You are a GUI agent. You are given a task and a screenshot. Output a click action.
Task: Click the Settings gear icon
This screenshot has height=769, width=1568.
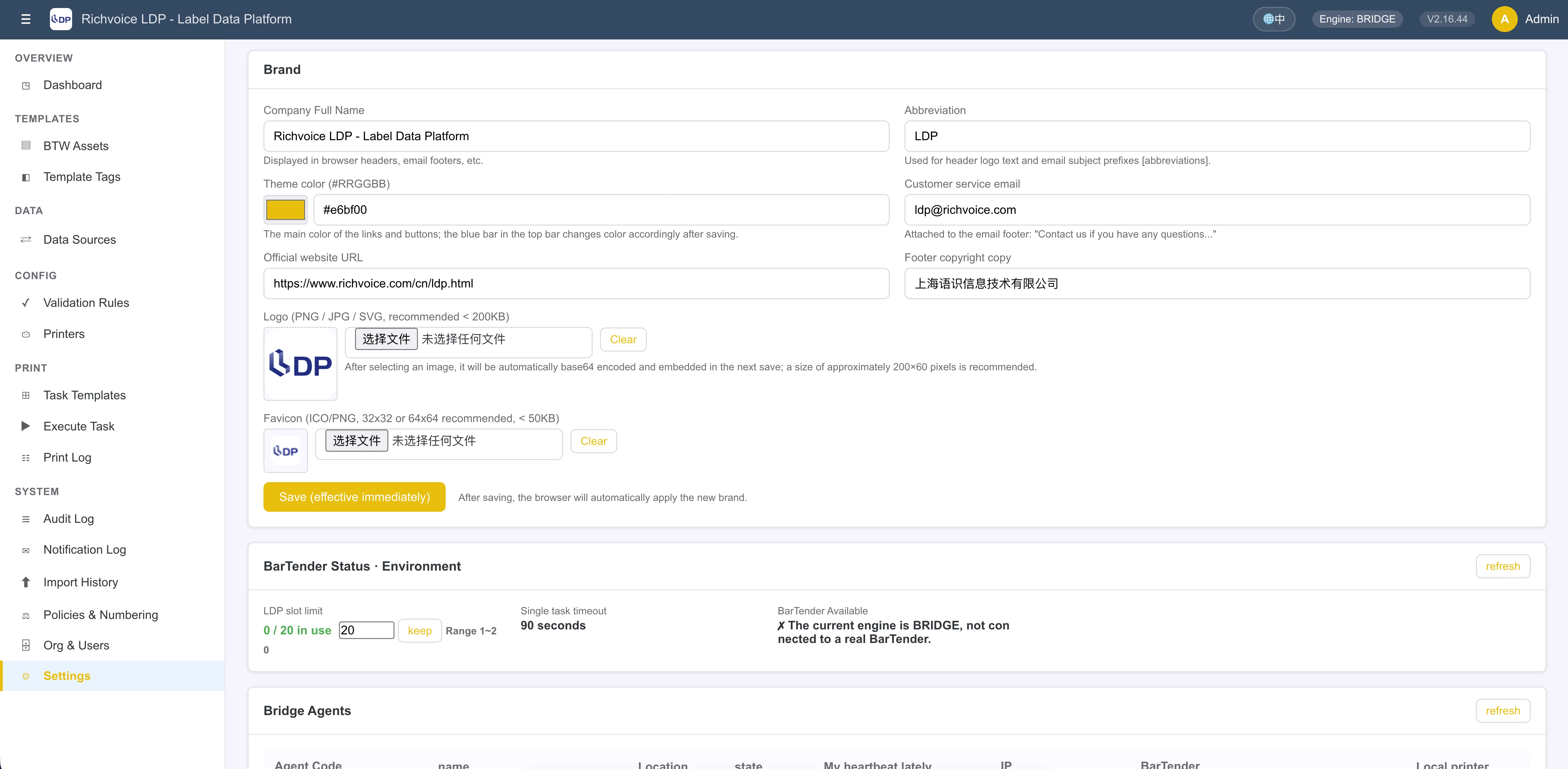[26, 677]
